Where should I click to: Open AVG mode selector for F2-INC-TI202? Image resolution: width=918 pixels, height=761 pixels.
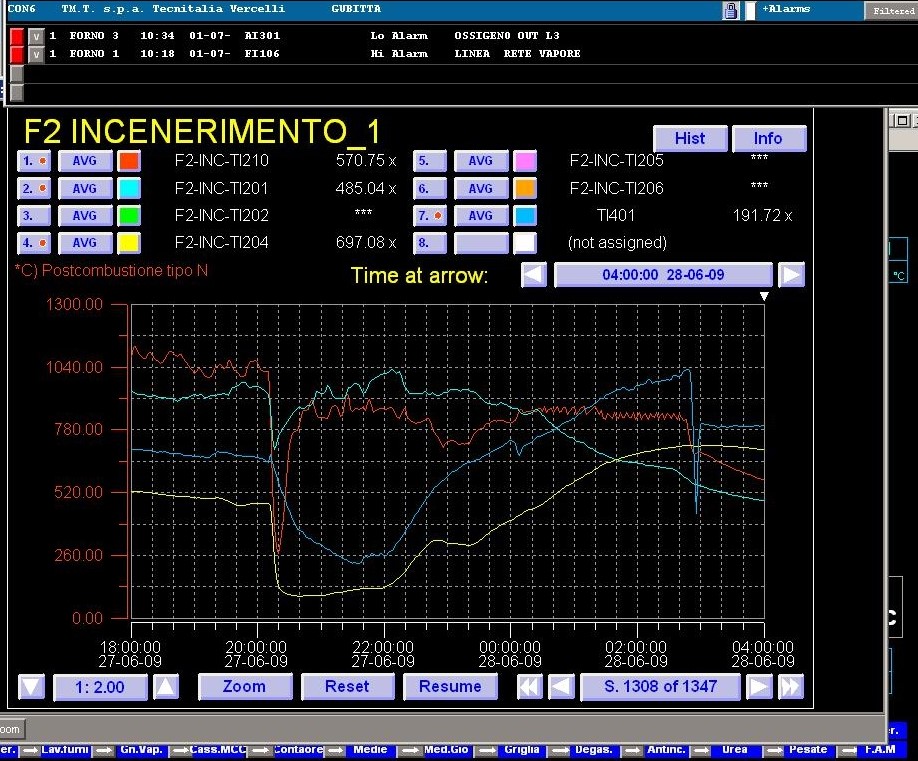tap(85, 215)
